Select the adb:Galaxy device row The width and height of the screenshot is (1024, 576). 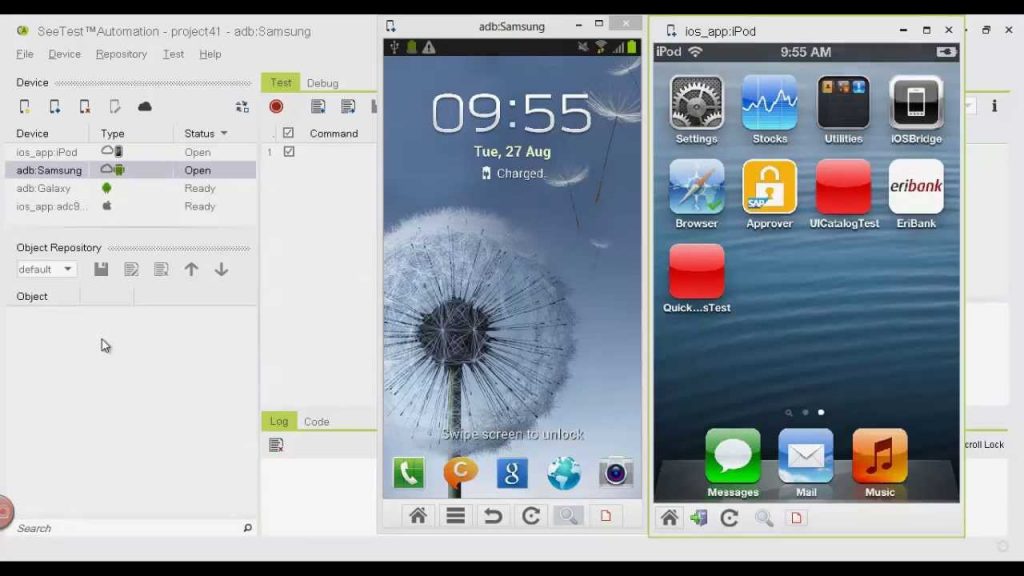pyautogui.click(x=131, y=188)
